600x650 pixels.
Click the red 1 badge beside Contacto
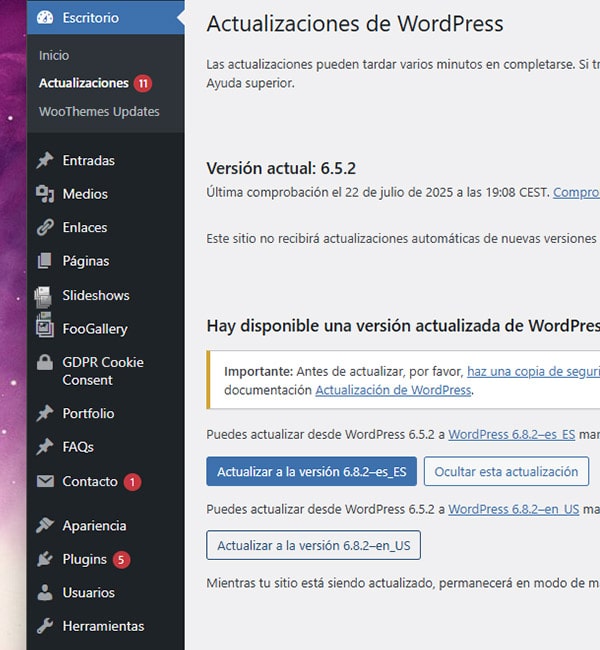pyautogui.click(x=132, y=482)
